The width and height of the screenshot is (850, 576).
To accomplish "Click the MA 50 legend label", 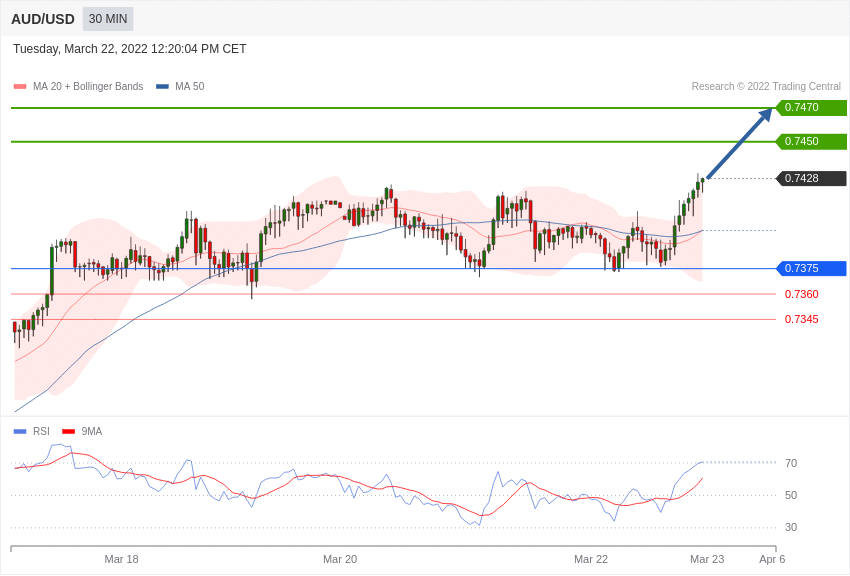I will pyautogui.click(x=190, y=86).
